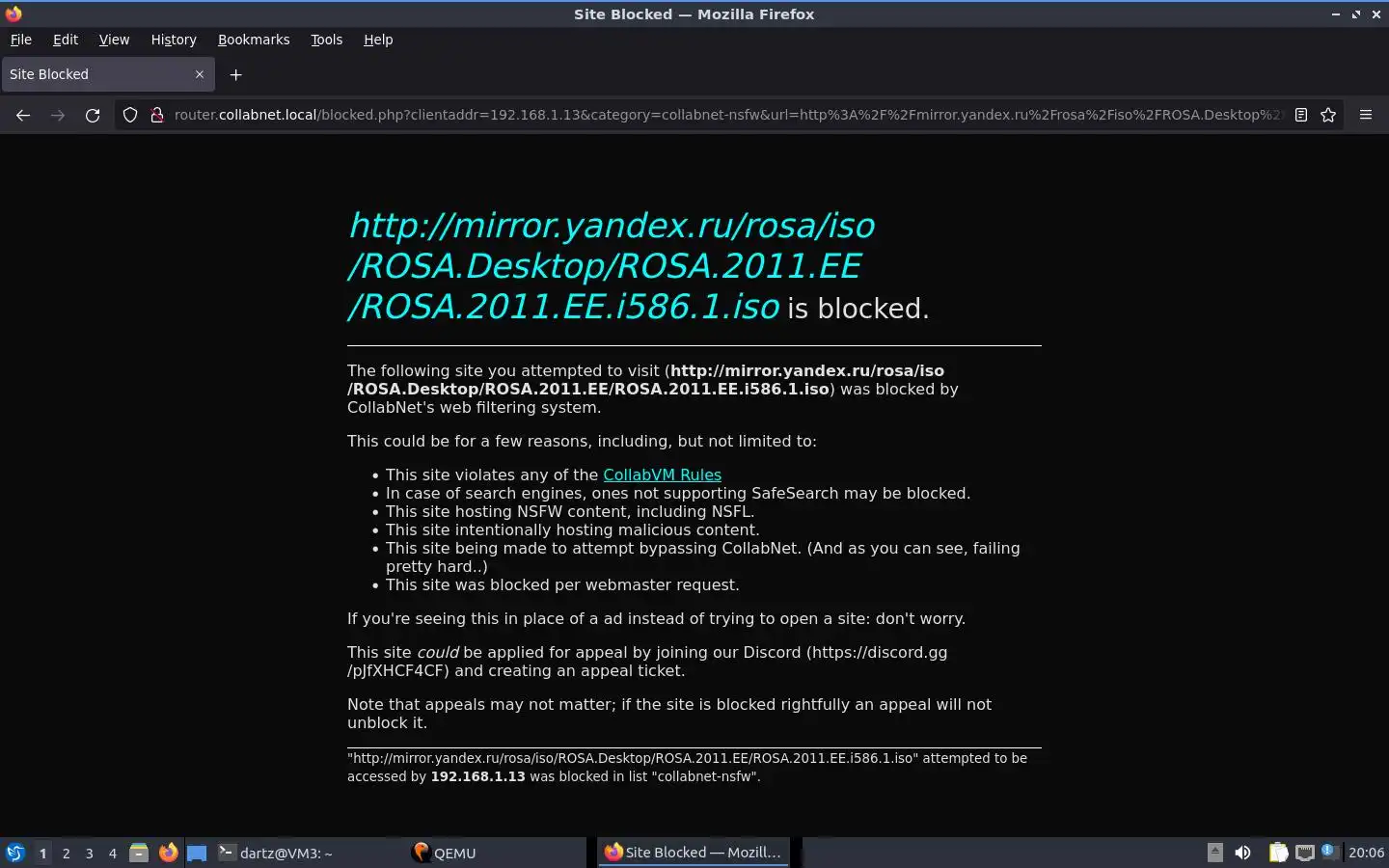Image resolution: width=1389 pixels, height=868 pixels.
Task: Open the Help menu
Action: 378,40
